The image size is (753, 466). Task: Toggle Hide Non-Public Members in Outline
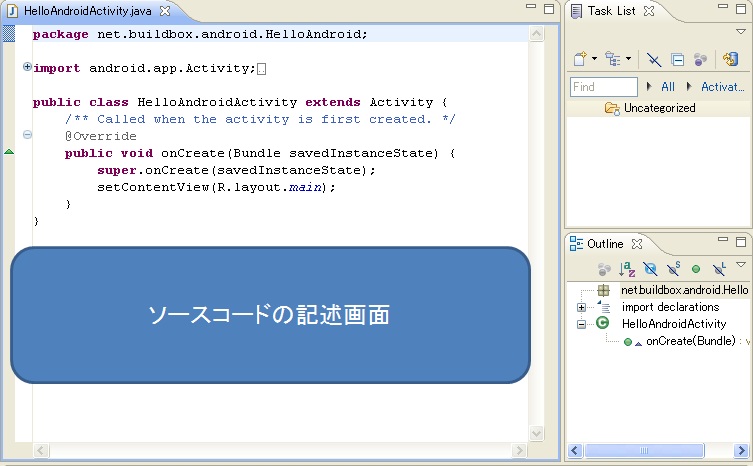click(x=696, y=269)
